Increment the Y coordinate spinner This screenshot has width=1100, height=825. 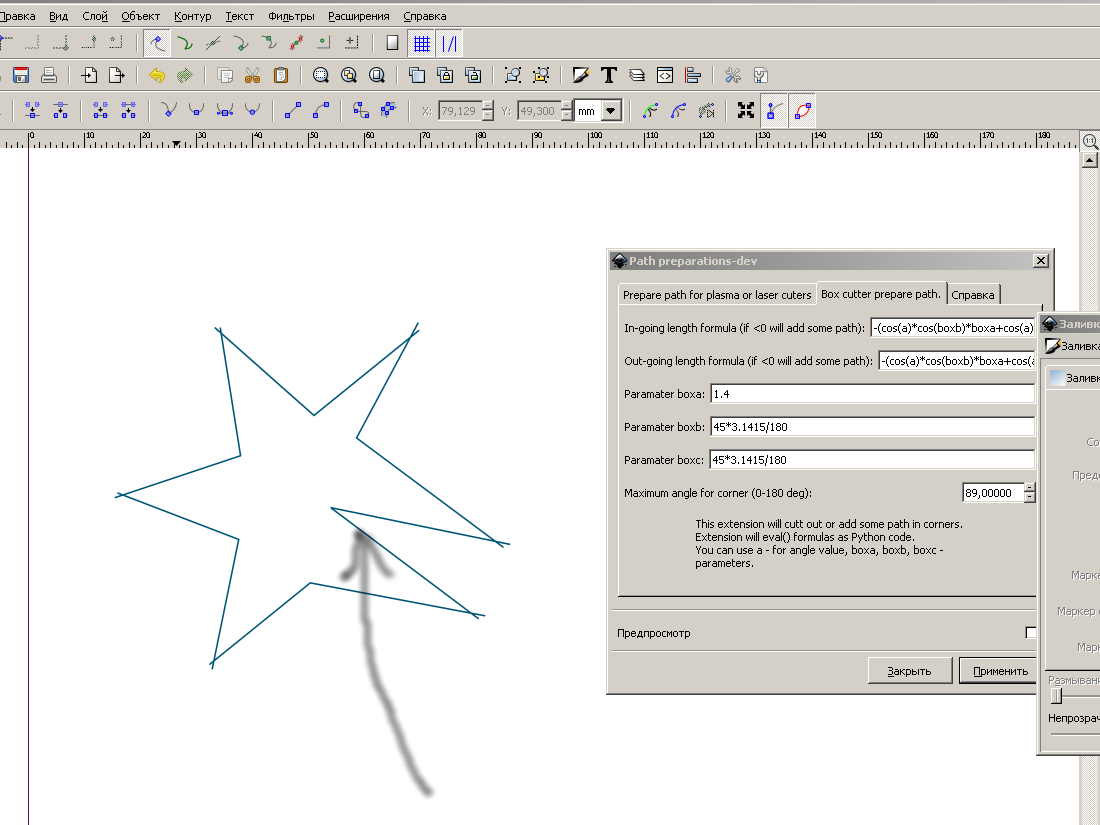(x=567, y=106)
